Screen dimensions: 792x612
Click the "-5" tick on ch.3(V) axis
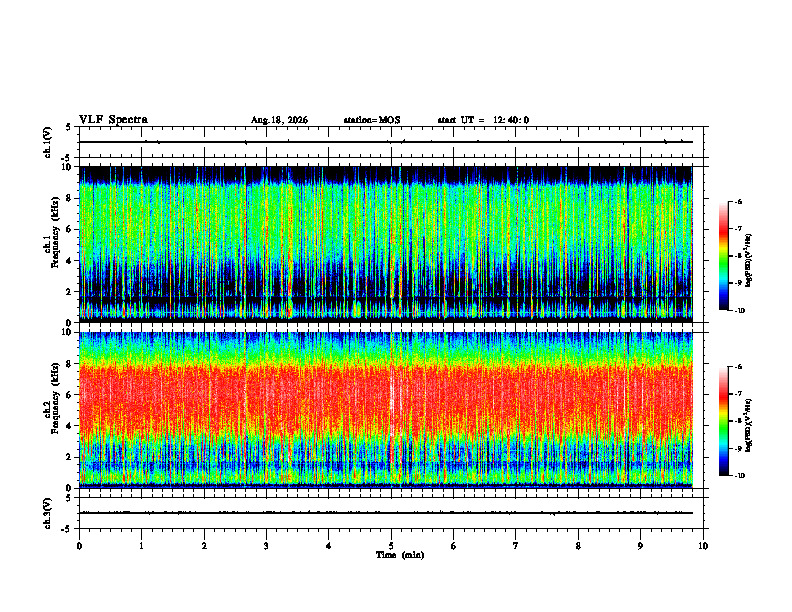click(x=67, y=529)
